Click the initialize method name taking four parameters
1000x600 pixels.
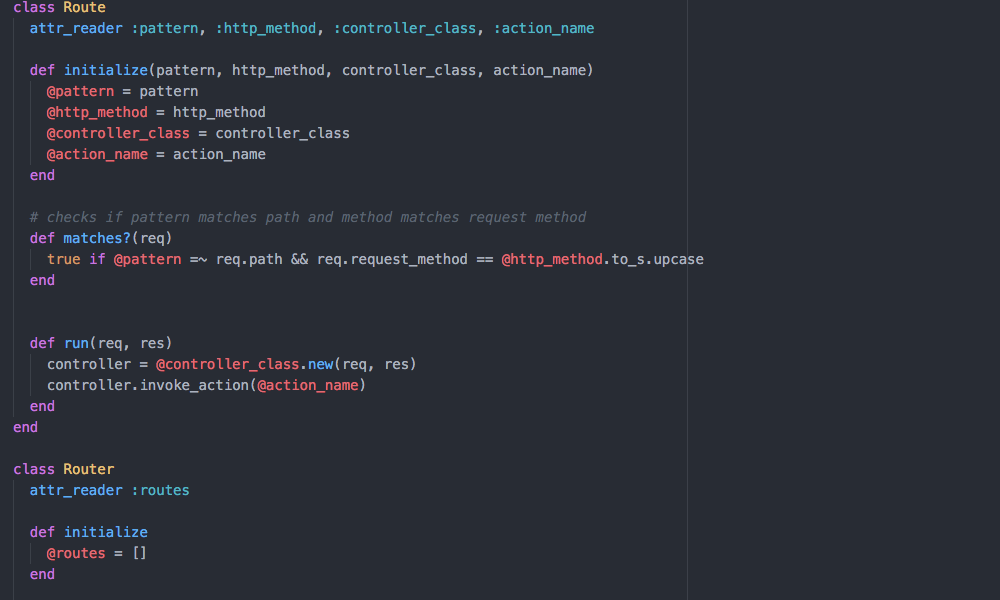[x=105, y=70]
